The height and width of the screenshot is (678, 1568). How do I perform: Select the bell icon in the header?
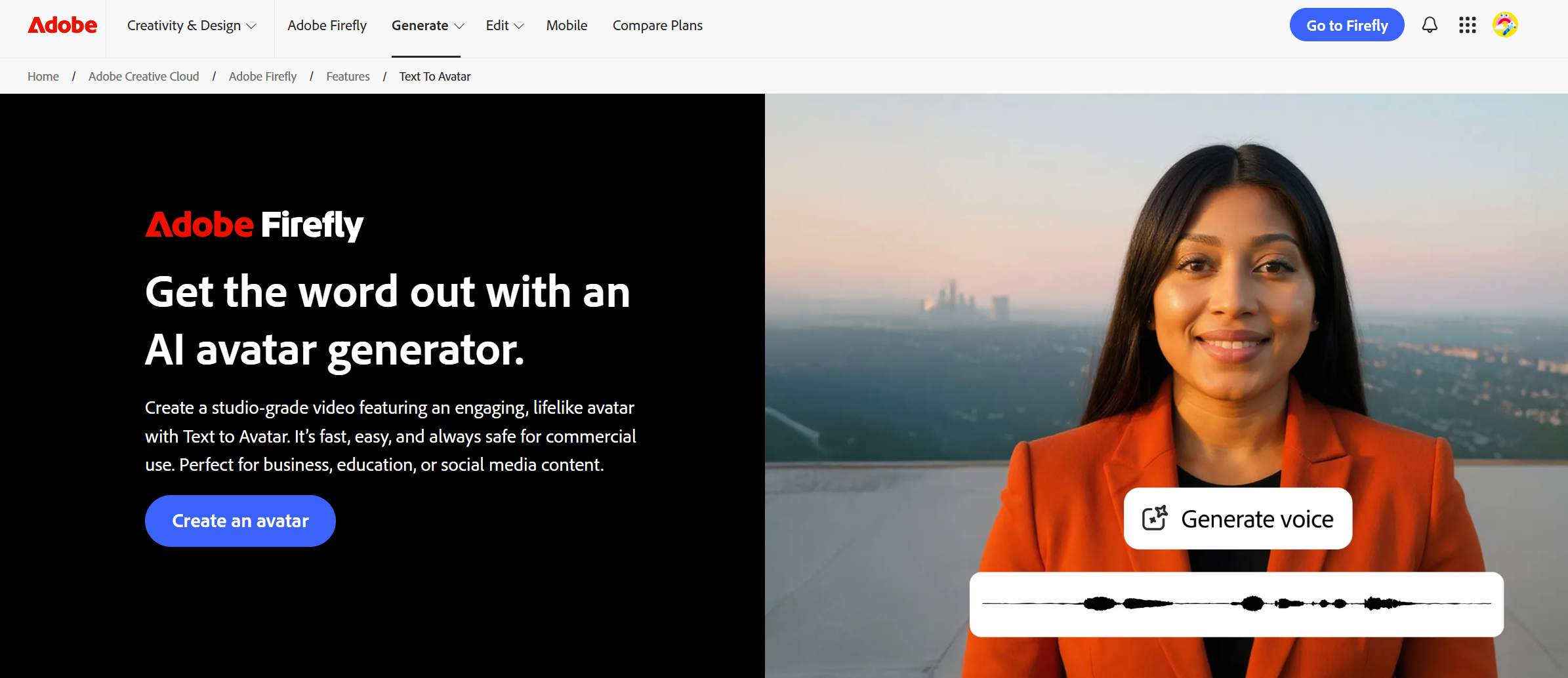[x=1430, y=25]
